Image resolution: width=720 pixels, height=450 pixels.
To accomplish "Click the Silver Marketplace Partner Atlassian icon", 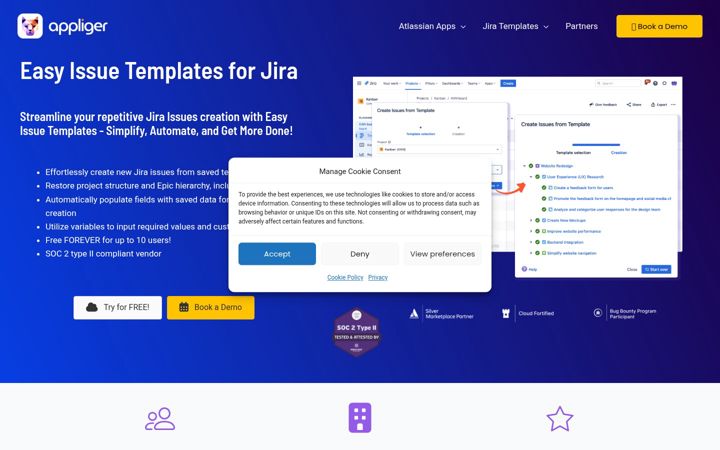I will pyautogui.click(x=414, y=314).
